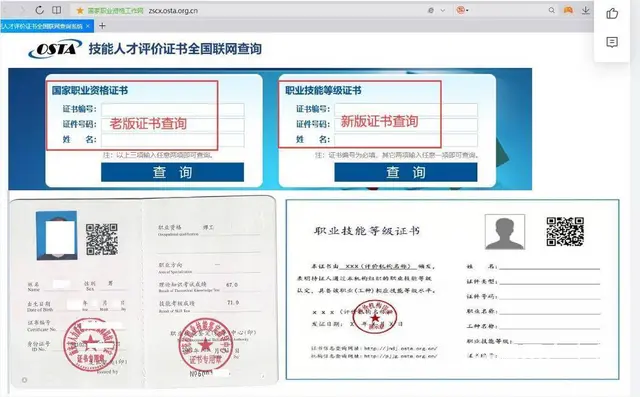Viewport: 640px width, 397px height.
Task: Click 查询 button under 职业技能等级证书
Action: 406,172
